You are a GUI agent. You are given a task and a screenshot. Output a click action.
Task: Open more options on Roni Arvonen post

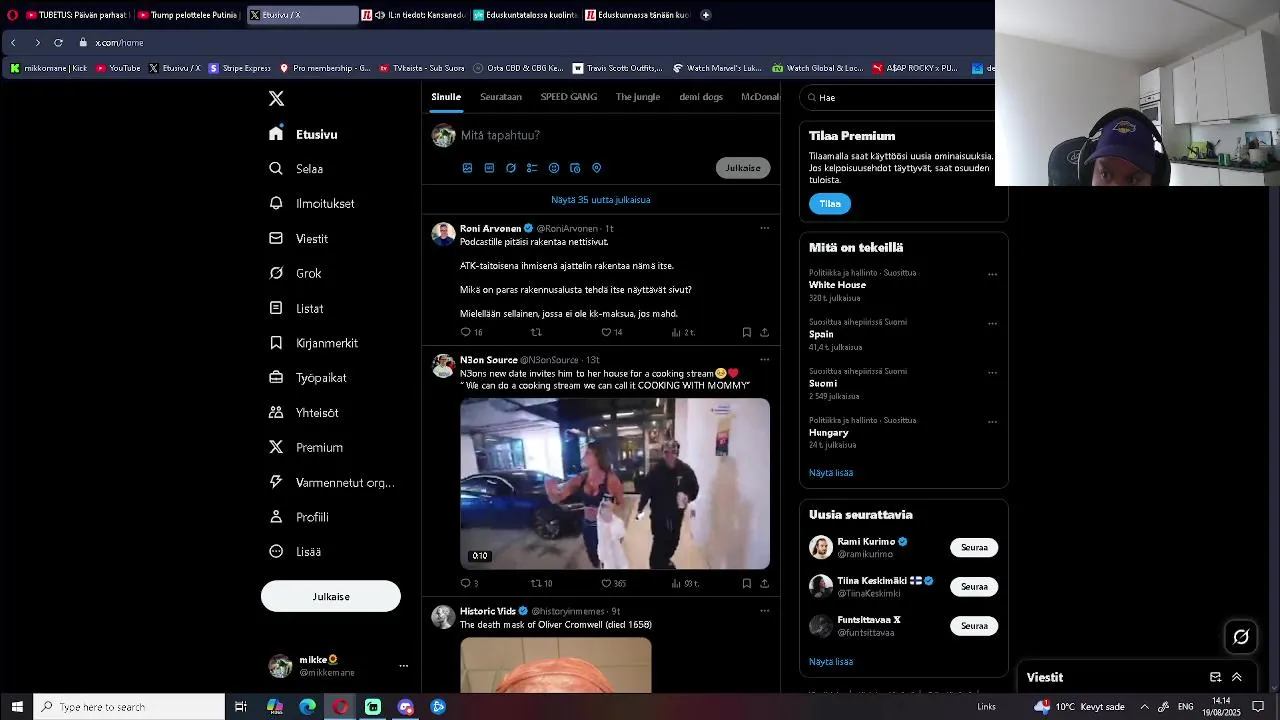click(765, 228)
